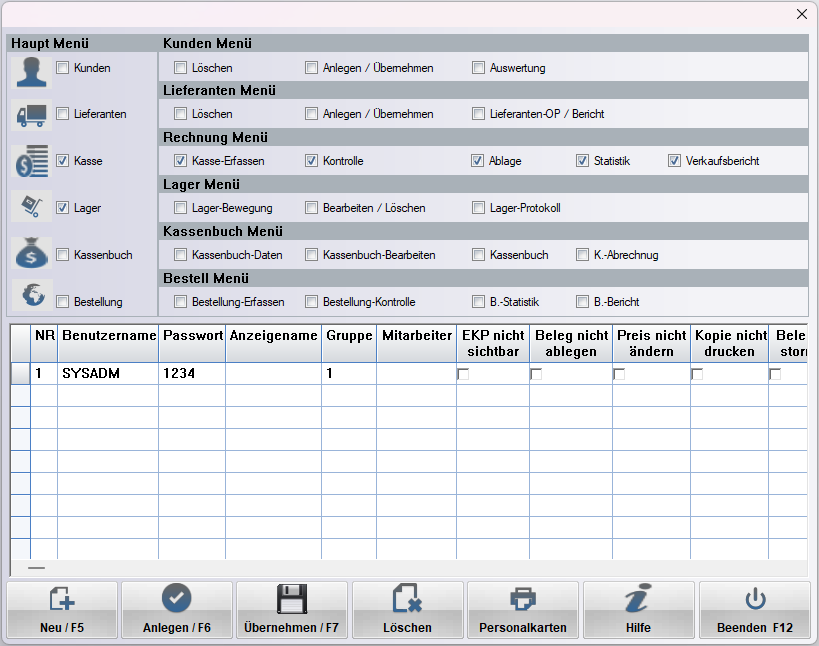Uncheck the Statistik checkbox

(x=582, y=160)
